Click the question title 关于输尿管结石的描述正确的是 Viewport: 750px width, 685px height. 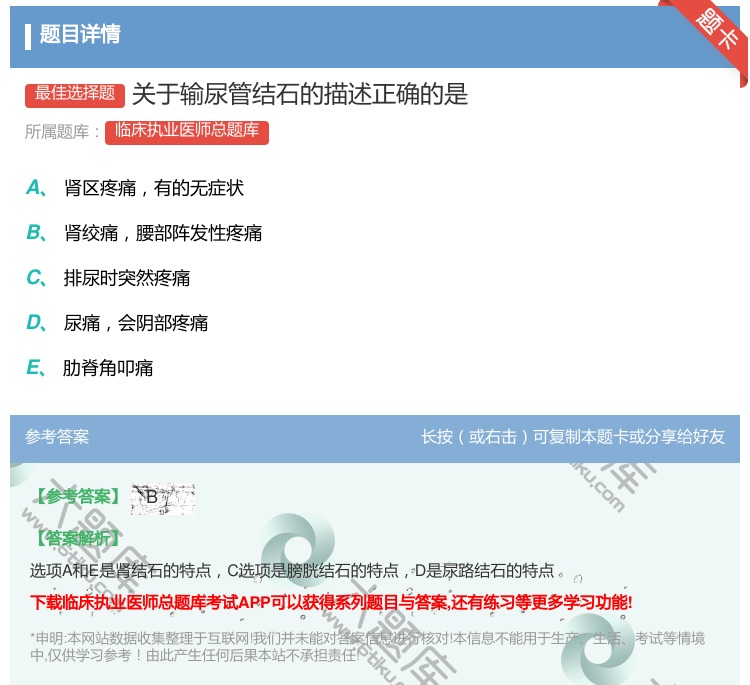pos(300,94)
